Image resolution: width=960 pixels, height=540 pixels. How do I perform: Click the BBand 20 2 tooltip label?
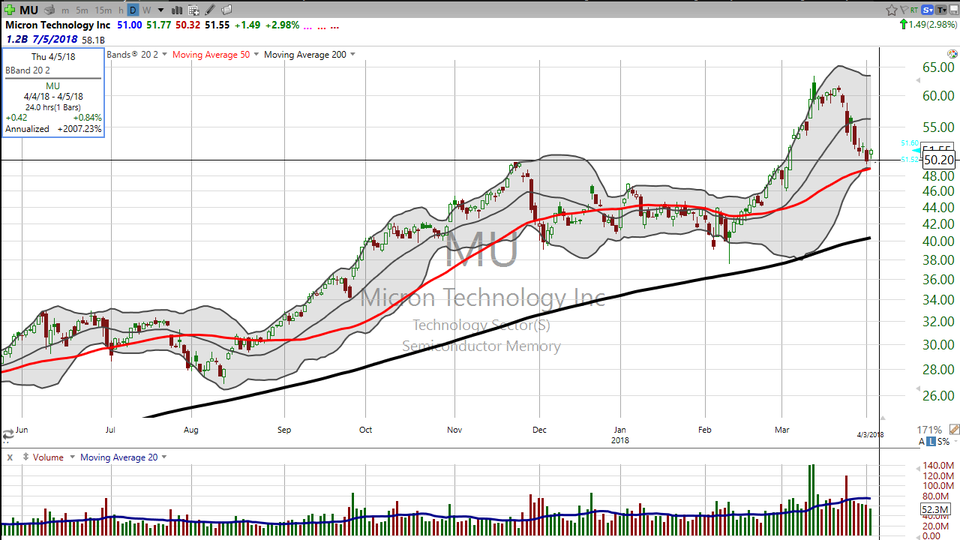[28, 70]
